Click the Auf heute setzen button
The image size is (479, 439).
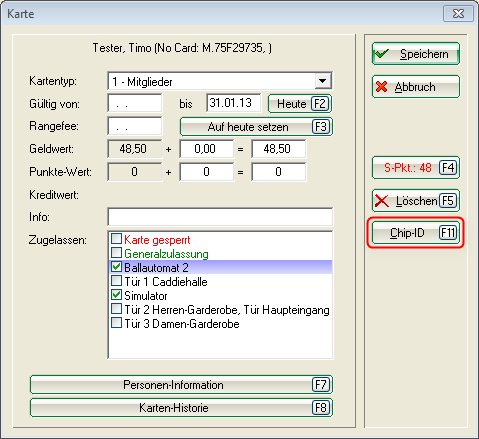(256, 127)
